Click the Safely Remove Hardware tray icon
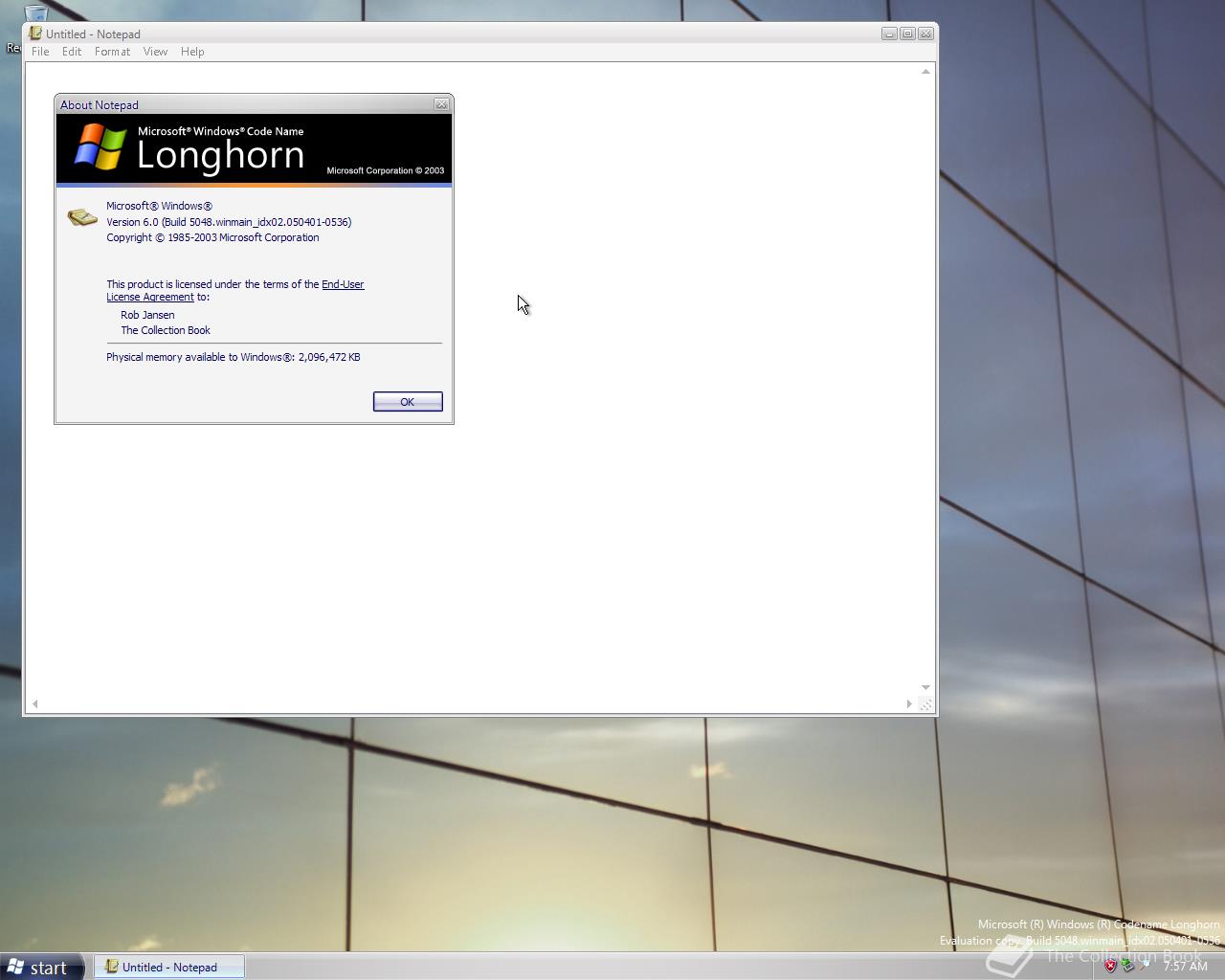Viewport: 1225px width, 980px height. [1128, 967]
